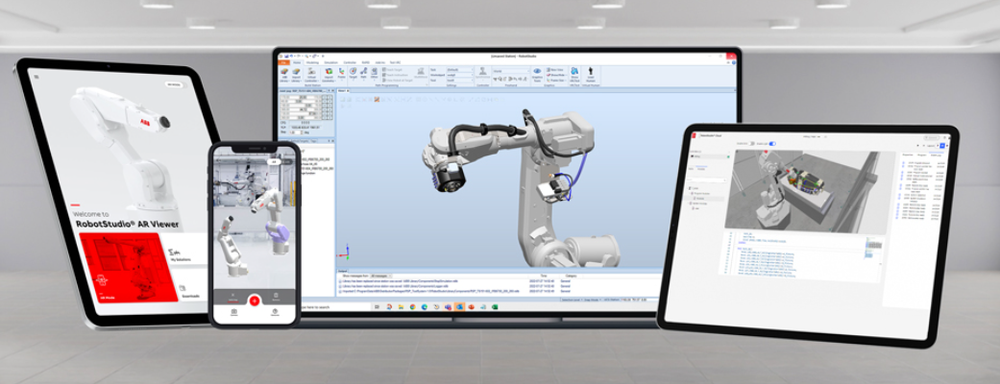Click the ABB logo in Cloud tablet
The height and width of the screenshot is (384, 1000).
694,136
